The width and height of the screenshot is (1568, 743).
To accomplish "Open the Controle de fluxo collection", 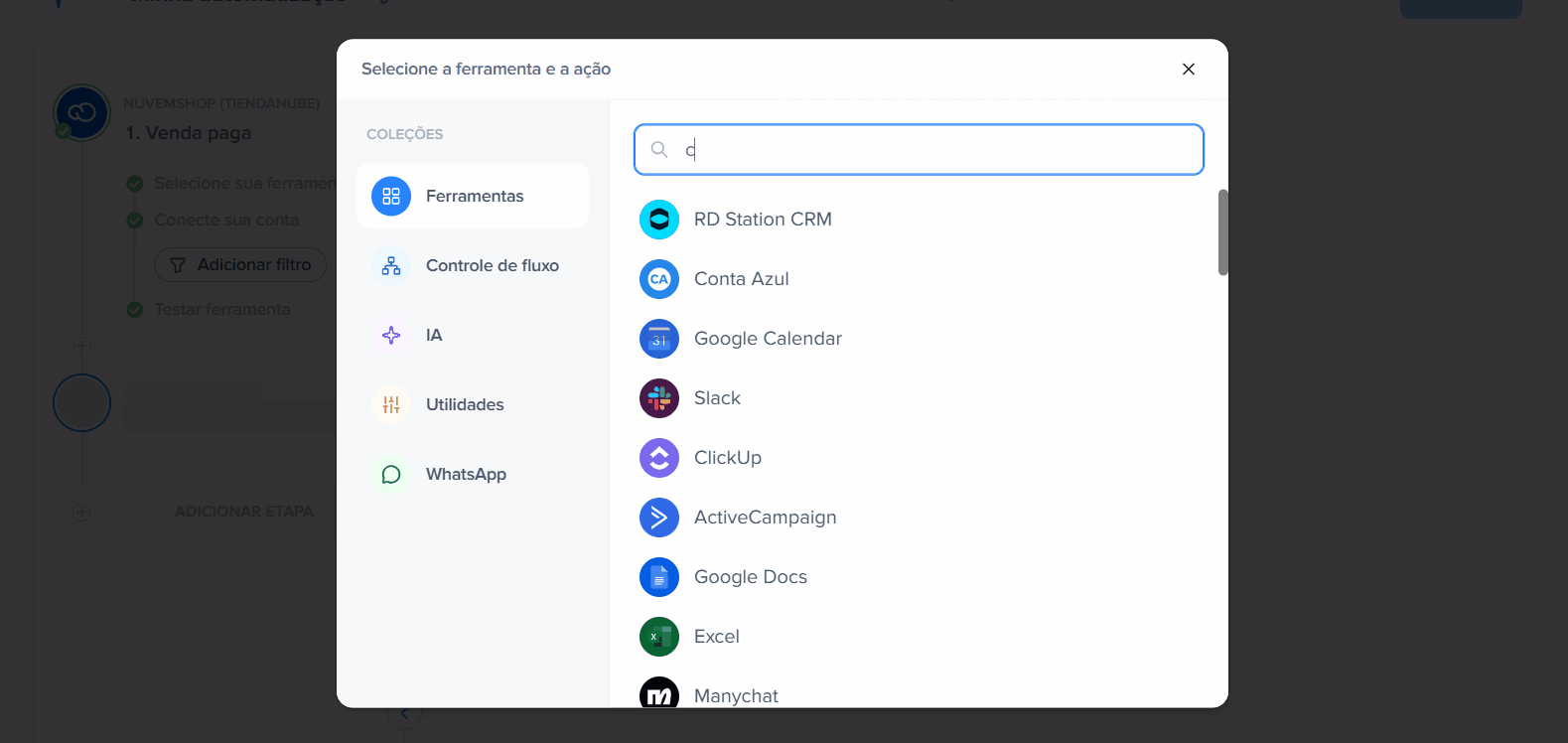I will coord(473,265).
